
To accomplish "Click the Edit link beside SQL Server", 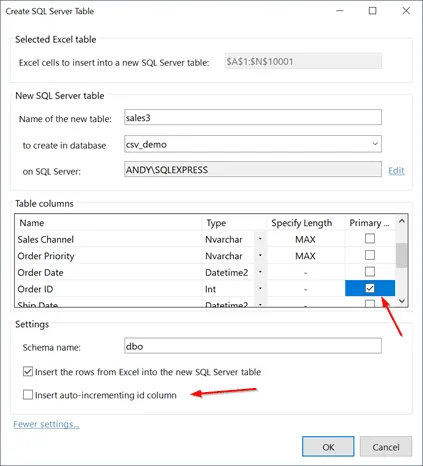I will tap(396, 171).
